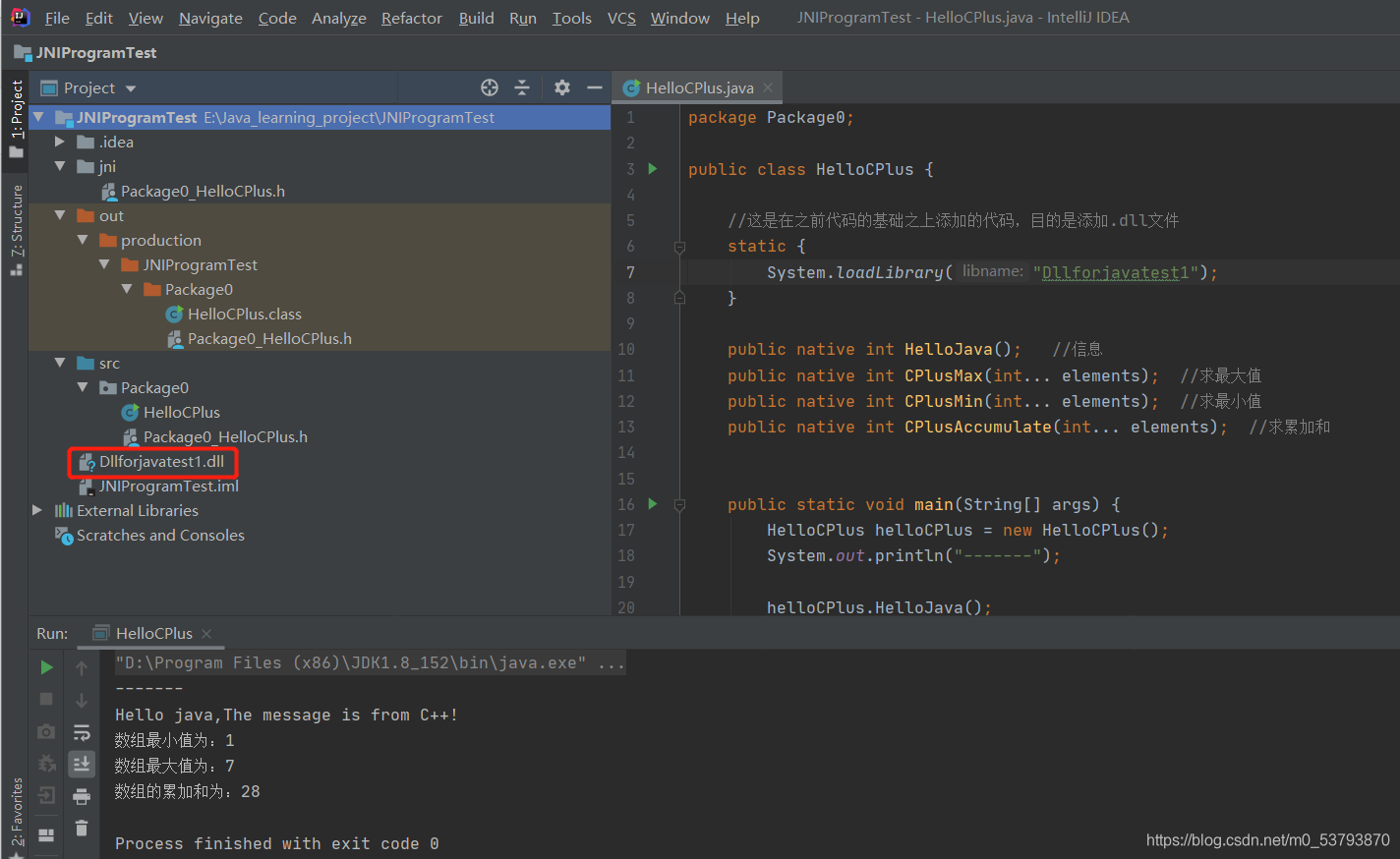This screenshot has width=1400, height=859.
Task: Open the Refactor menu
Action: 411,18
